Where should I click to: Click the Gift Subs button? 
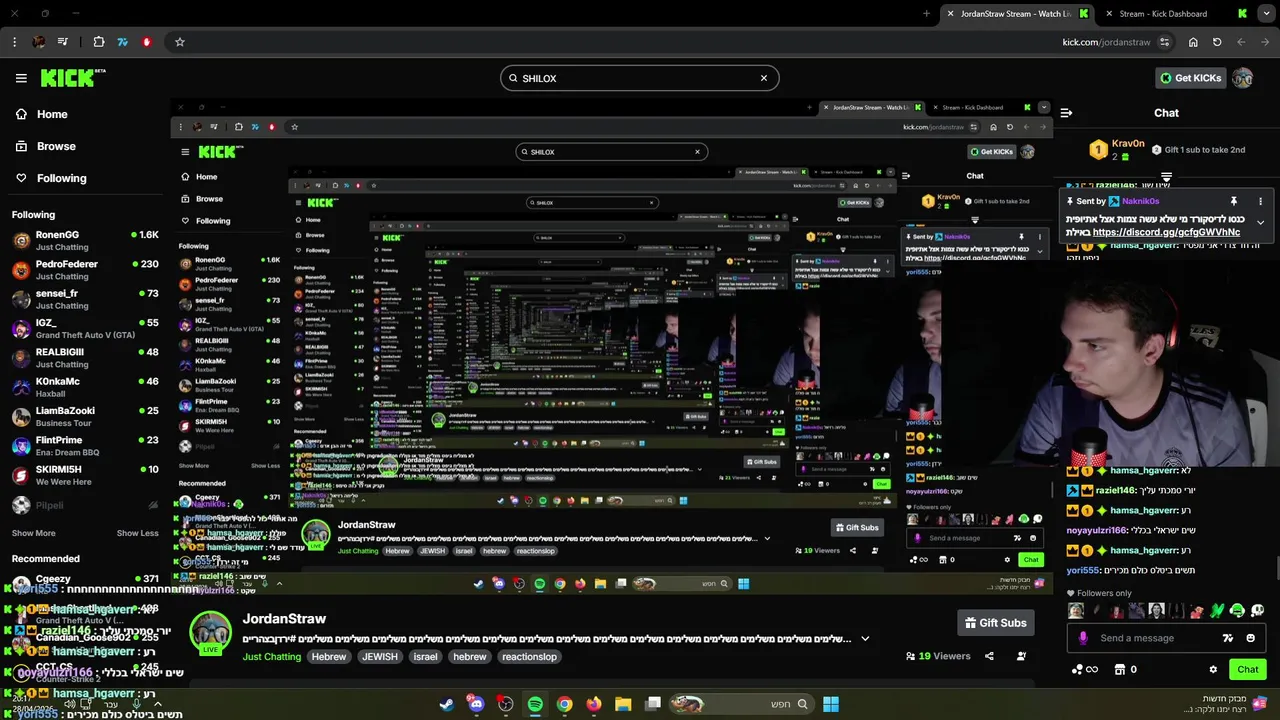tap(995, 623)
